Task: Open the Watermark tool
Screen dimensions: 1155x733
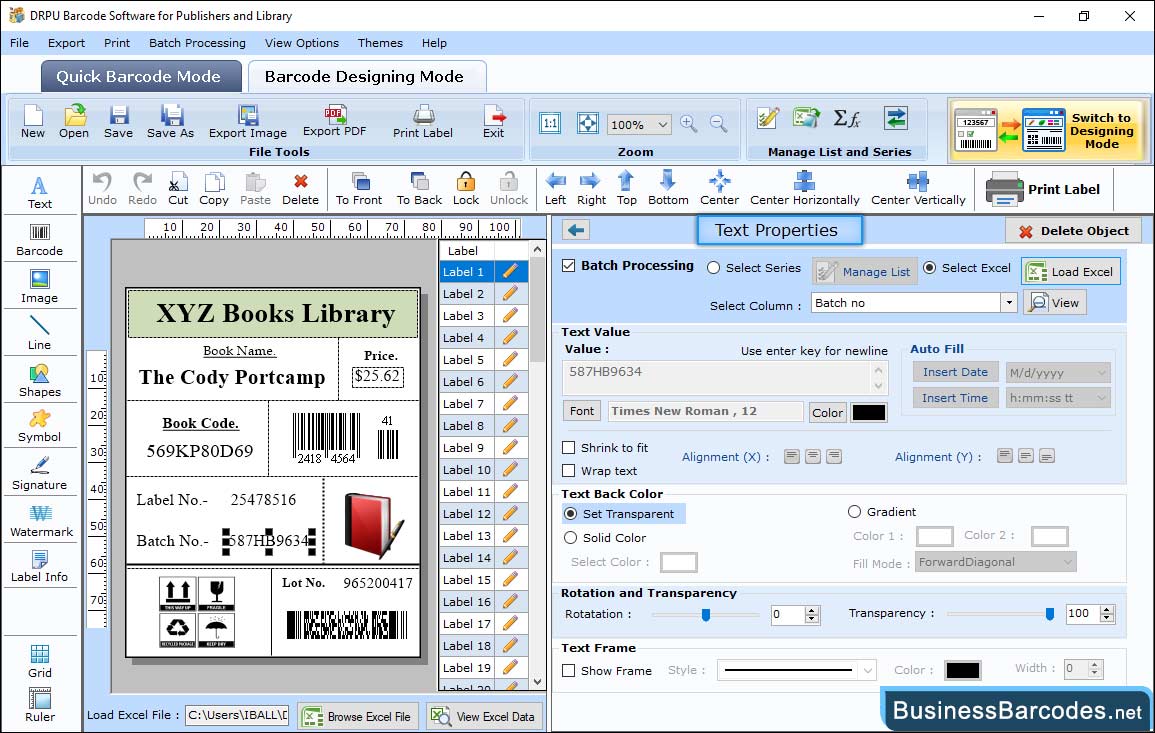Action: [x=41, y=520]
